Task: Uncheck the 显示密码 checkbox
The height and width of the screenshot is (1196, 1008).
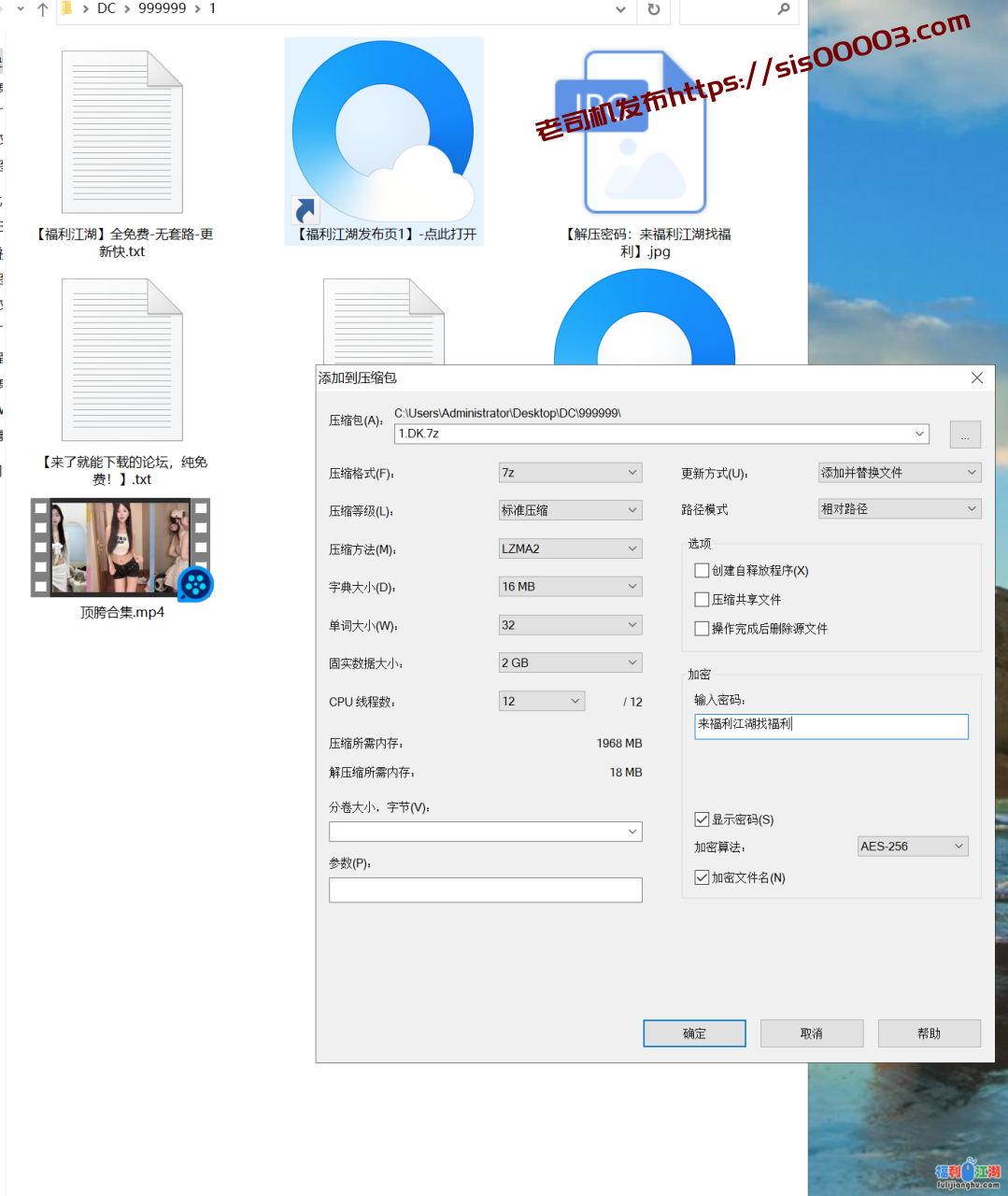Action: pos(702,819)
